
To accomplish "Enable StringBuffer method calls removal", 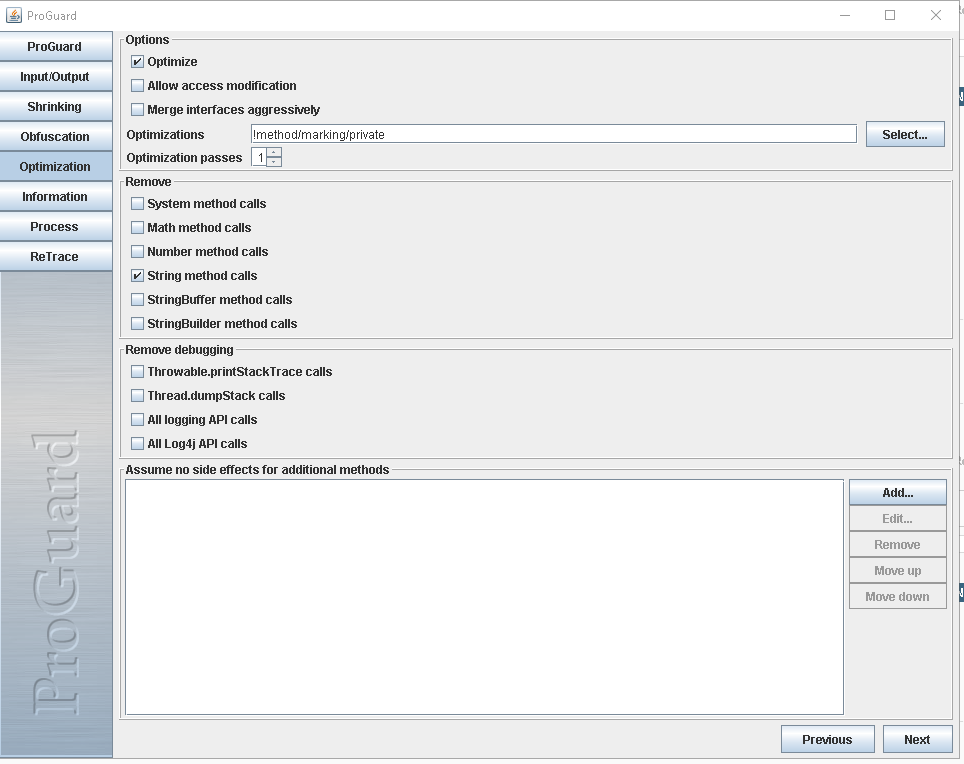I will (x=137, y=299).
